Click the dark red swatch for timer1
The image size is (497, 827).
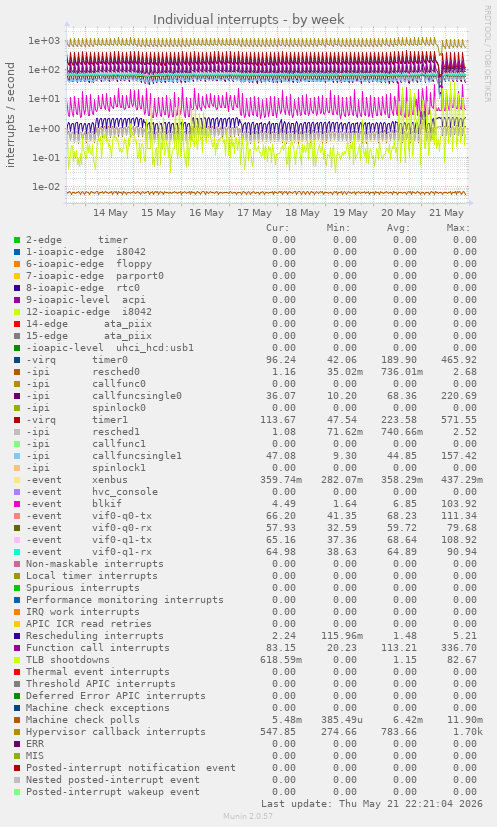pyautogui.click(x=17, y=420)
